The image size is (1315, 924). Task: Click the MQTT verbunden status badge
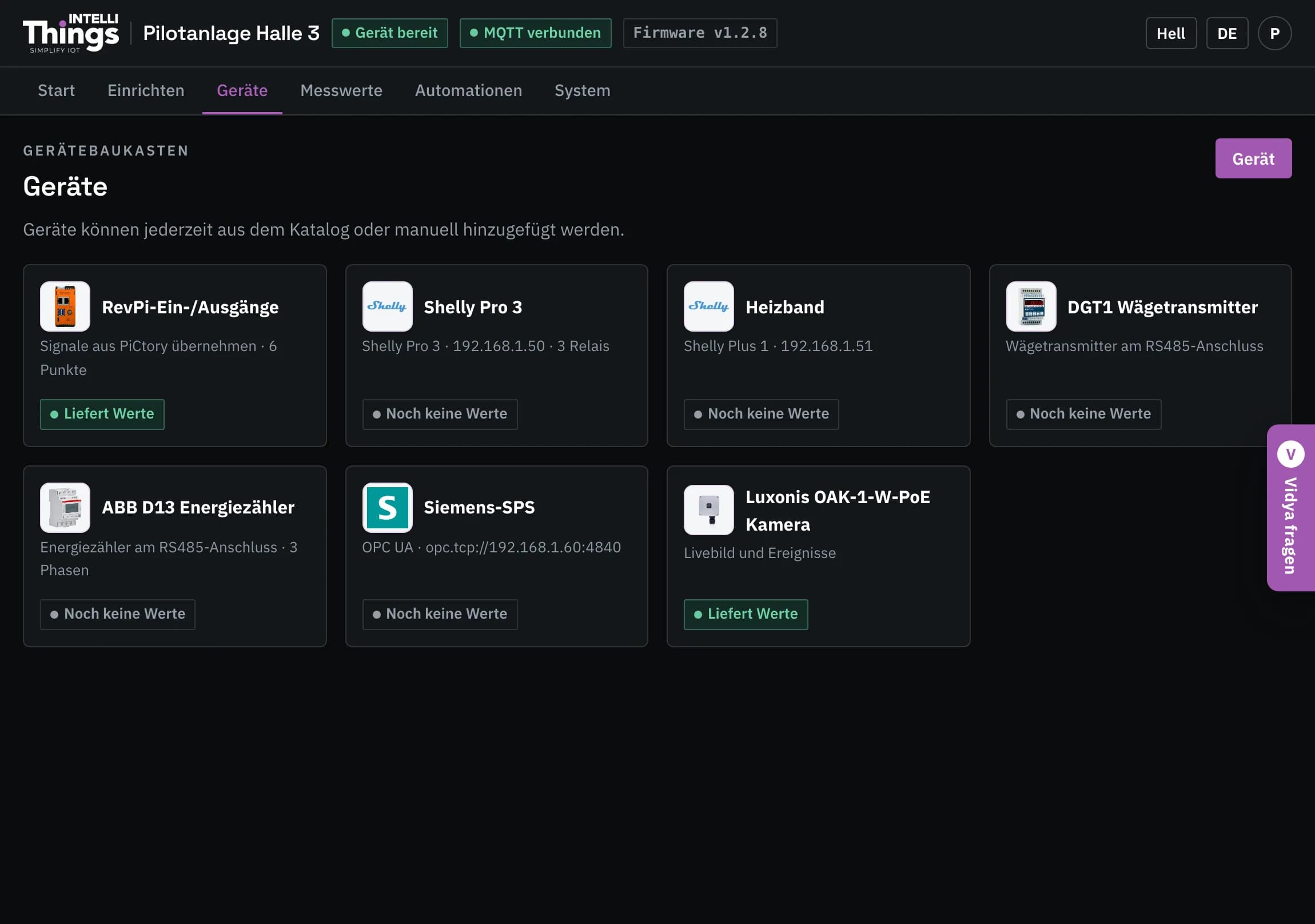click(x=536, y=33)
